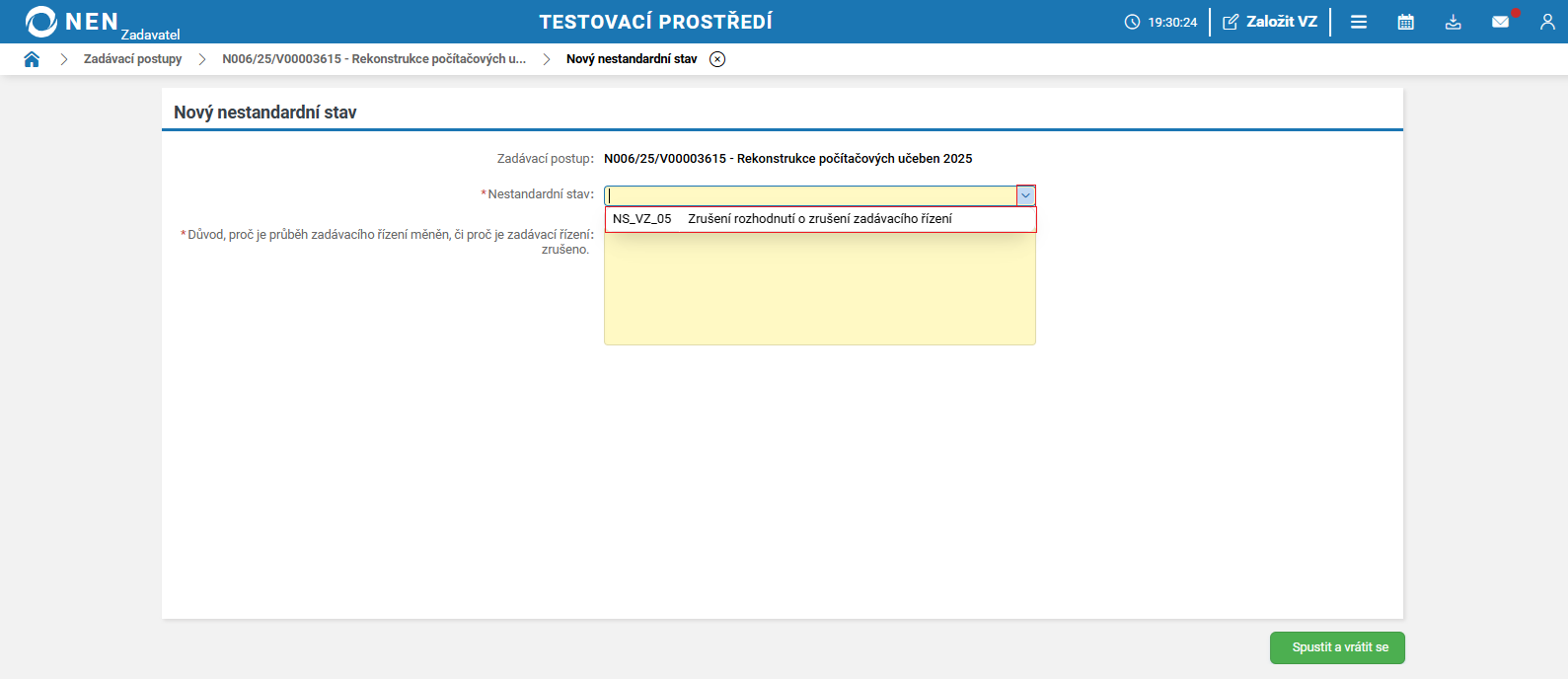Toggle the Nestandardní stav dropdown arrow
This screenshot has height=679, width=1568.
pyautogui.click(x=1026, y=195)
